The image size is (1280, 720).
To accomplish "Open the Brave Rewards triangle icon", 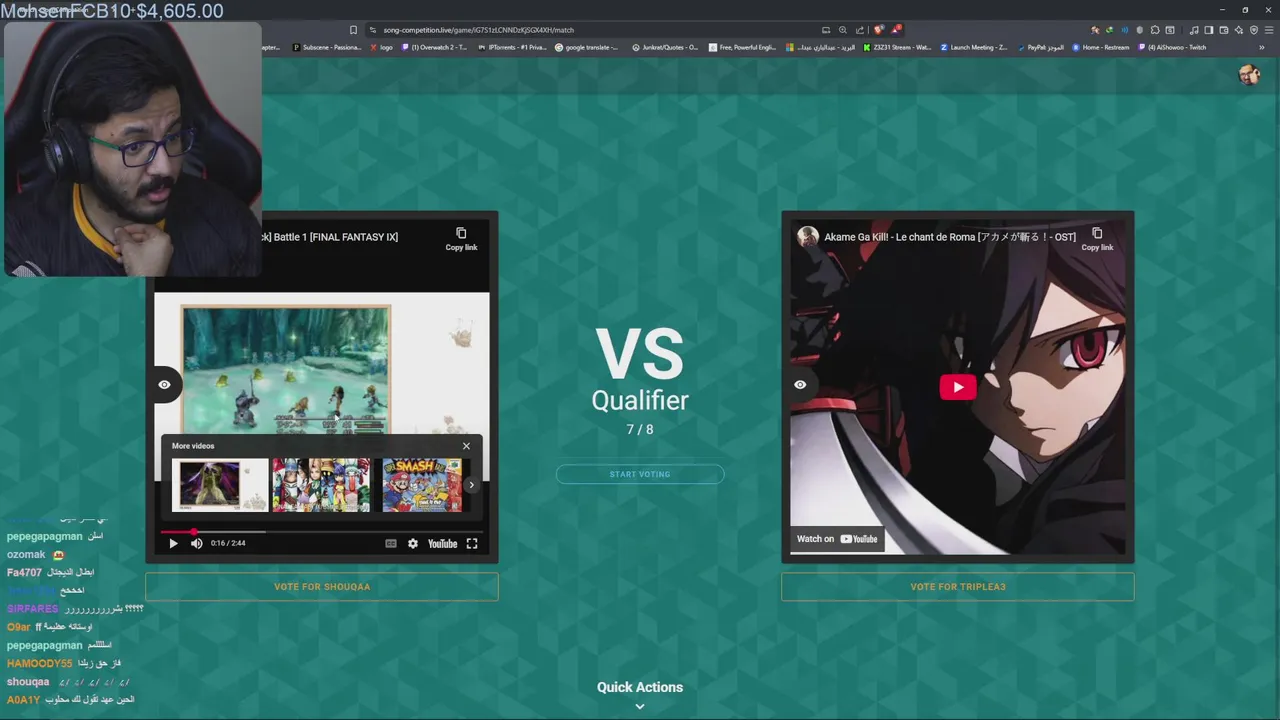I will click(x=896, y=30).
